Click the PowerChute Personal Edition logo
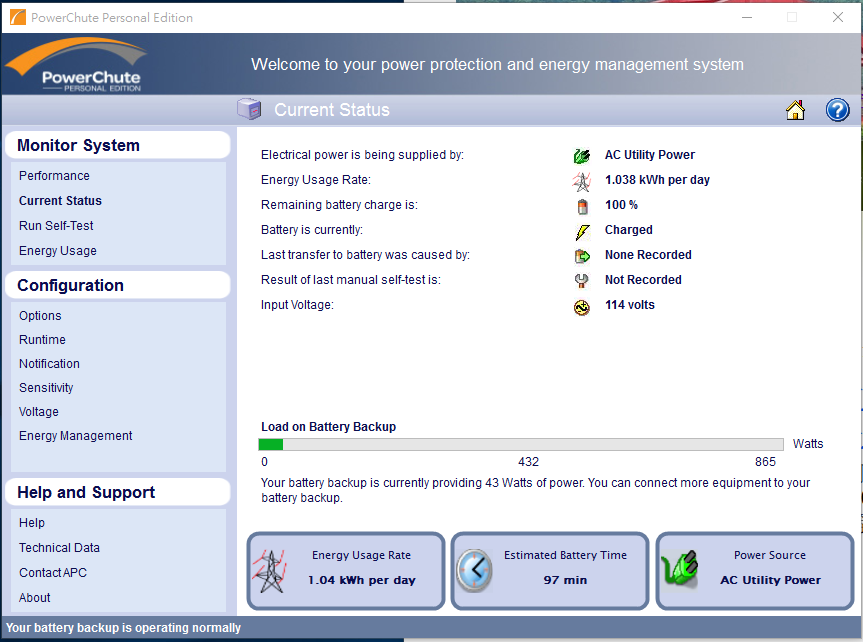The height and width of the screenshot is (642, 863). click(76, 64)
